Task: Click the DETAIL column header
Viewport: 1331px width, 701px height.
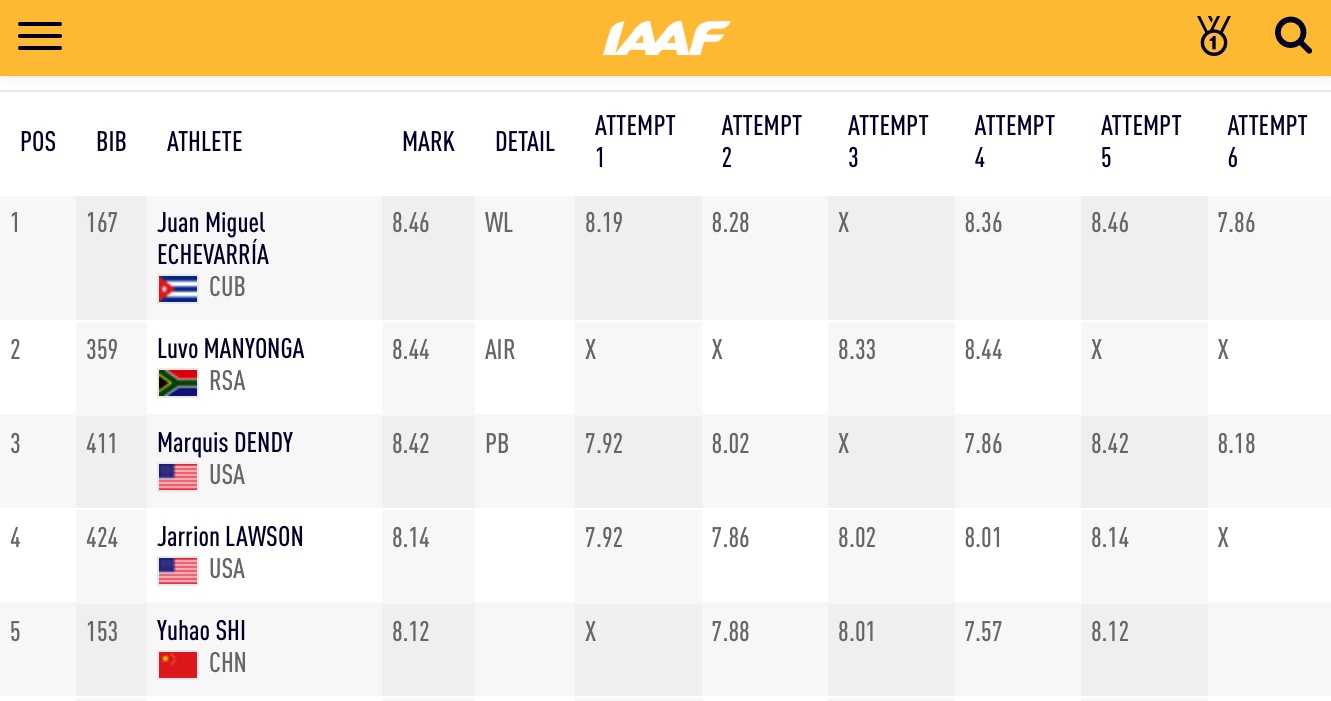Action: pyautogui.click(x=524, y=142)
